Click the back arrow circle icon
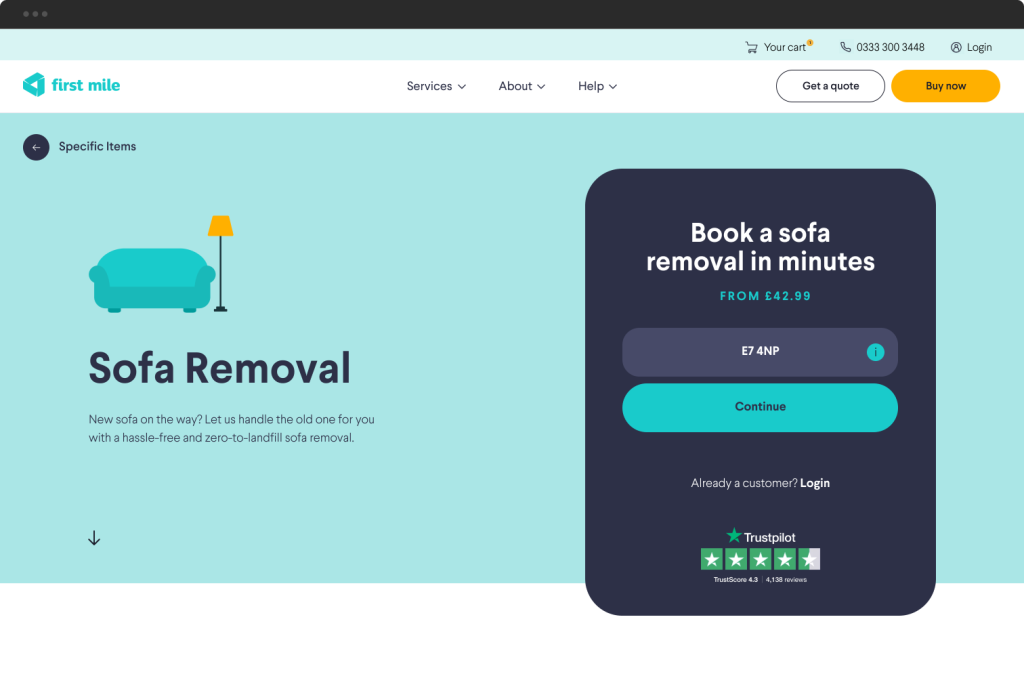1024x695 pixels. click(x=36, y=147)
